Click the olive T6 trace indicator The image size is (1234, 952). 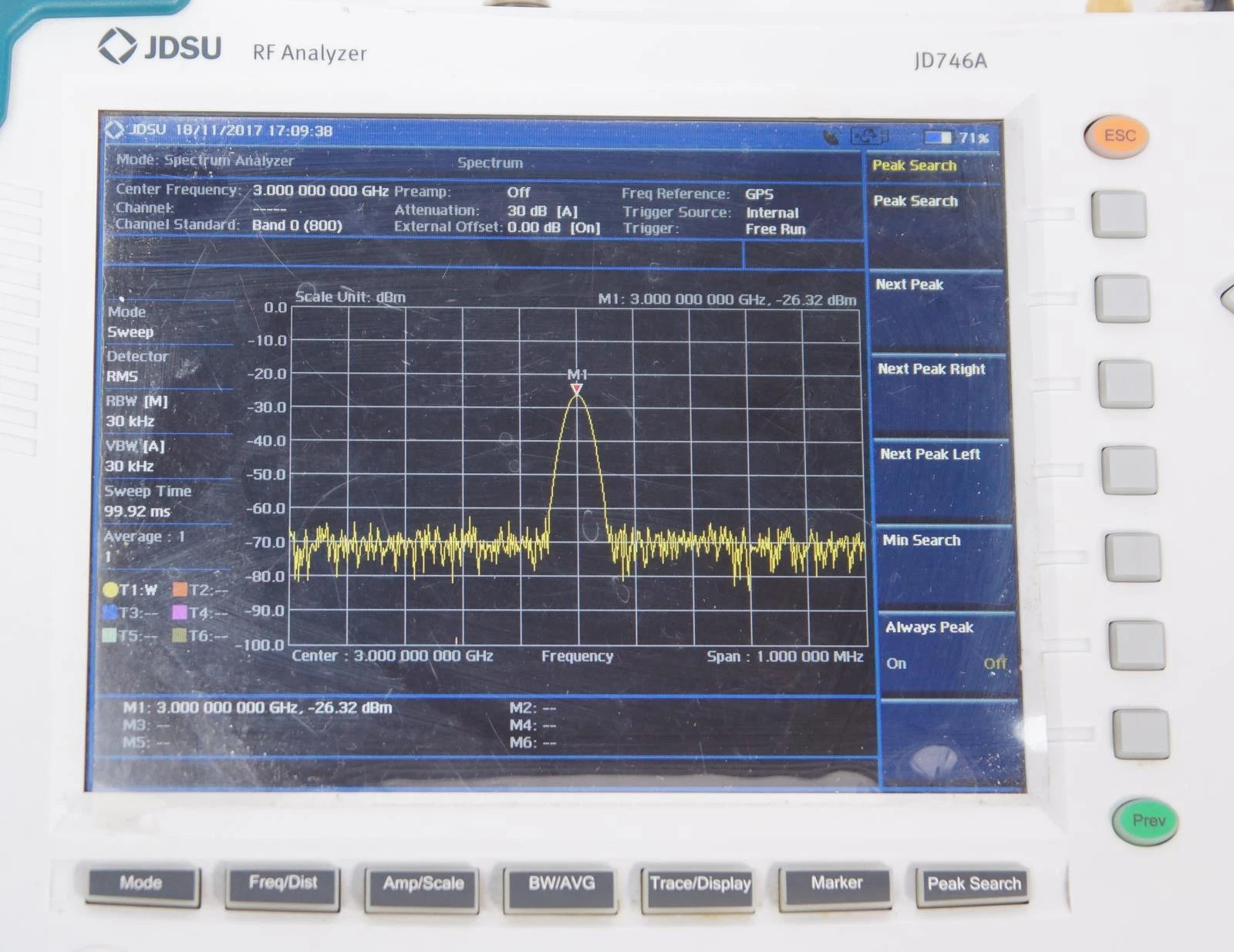pyautogui.click(x=200, y=636)
